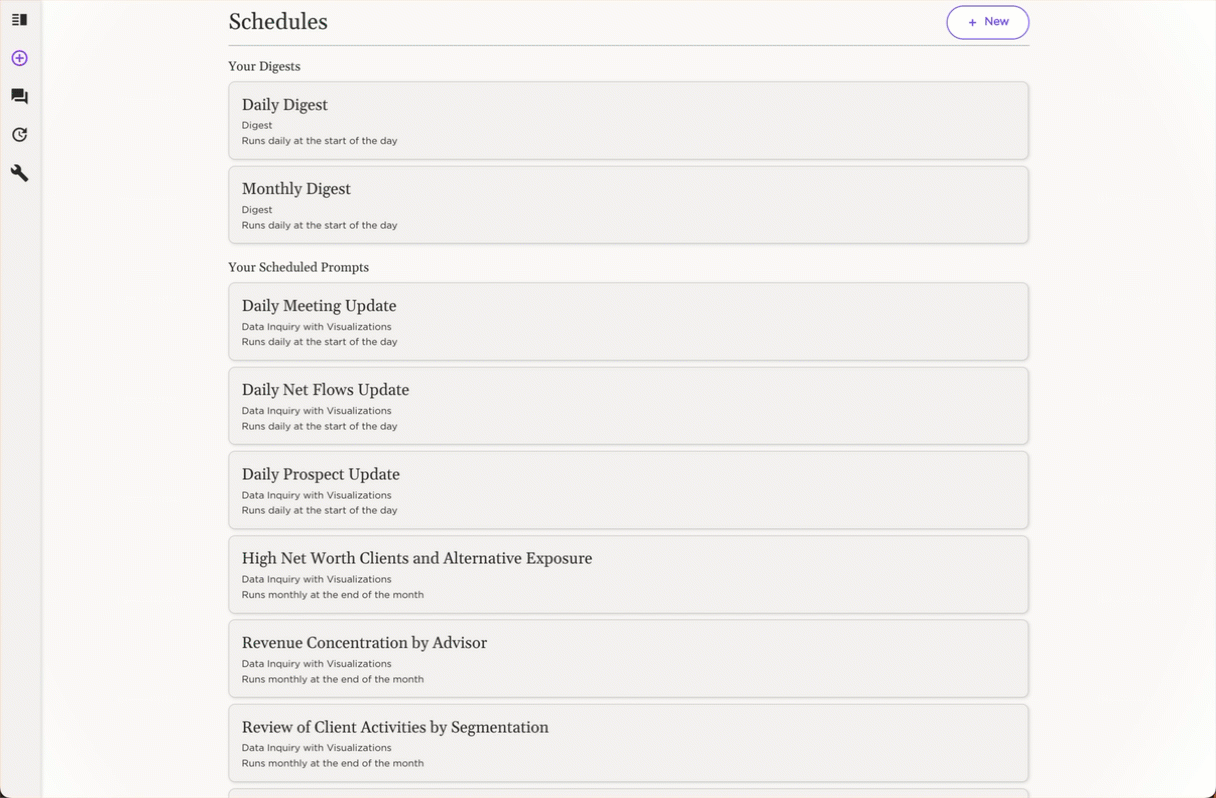Screen dimensions: 1216x798
Task: Open the chat conversations icon
Action: pos(19,97)
